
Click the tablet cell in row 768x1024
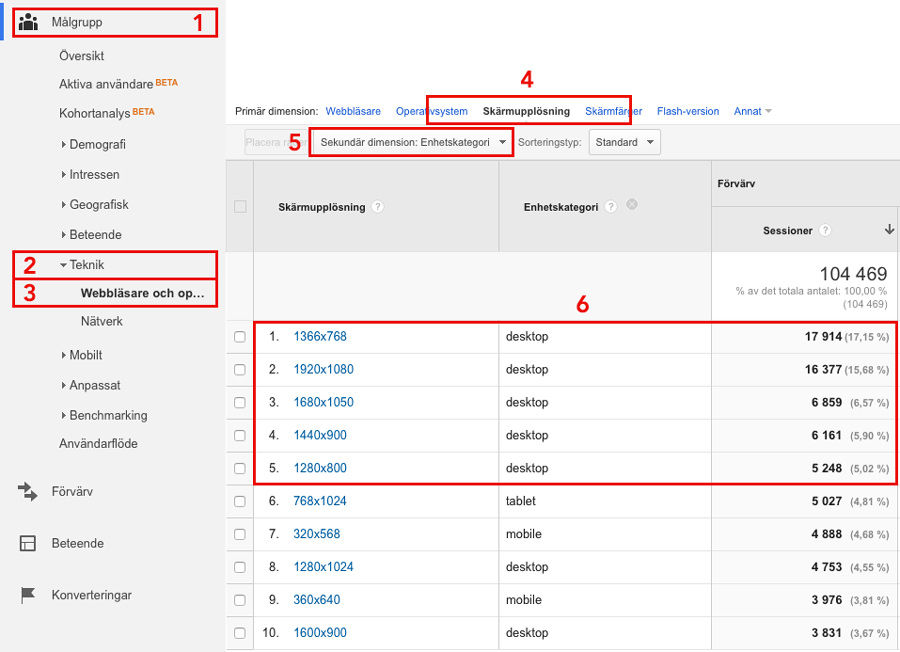(521, 502)
